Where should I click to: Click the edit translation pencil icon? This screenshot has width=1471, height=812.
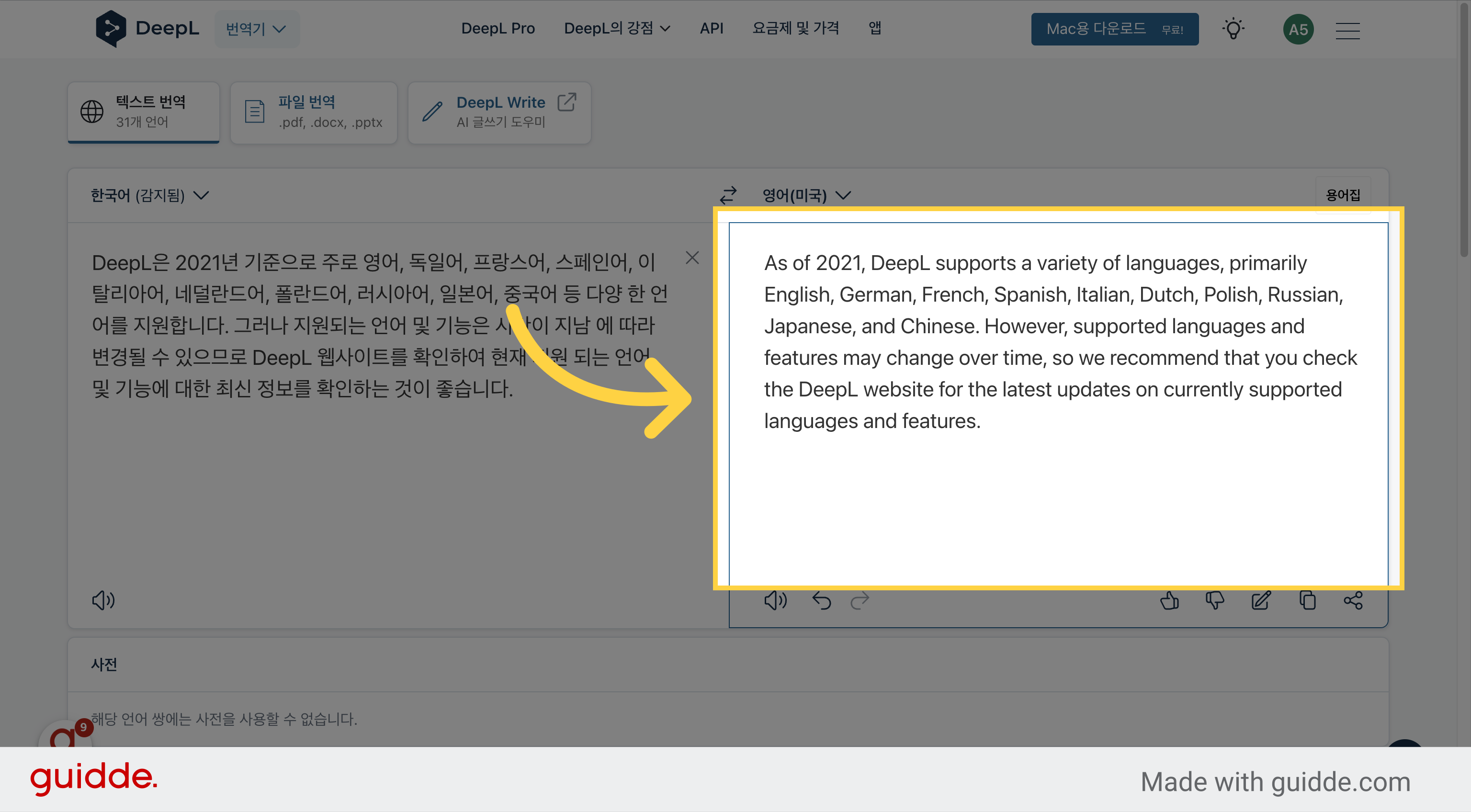tap(1261, 600)
